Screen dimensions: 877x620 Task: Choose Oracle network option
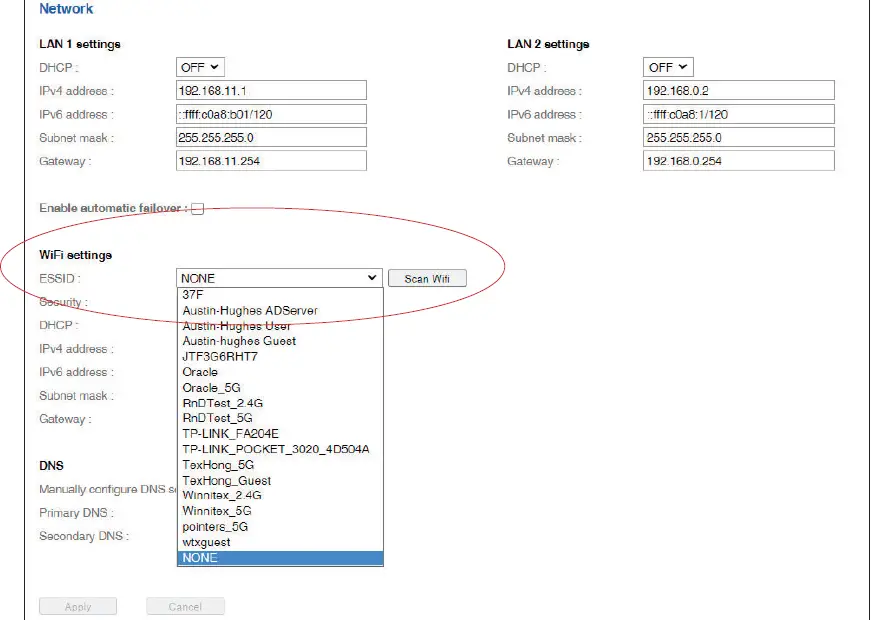pyautogui.click(x=280, y=372)
